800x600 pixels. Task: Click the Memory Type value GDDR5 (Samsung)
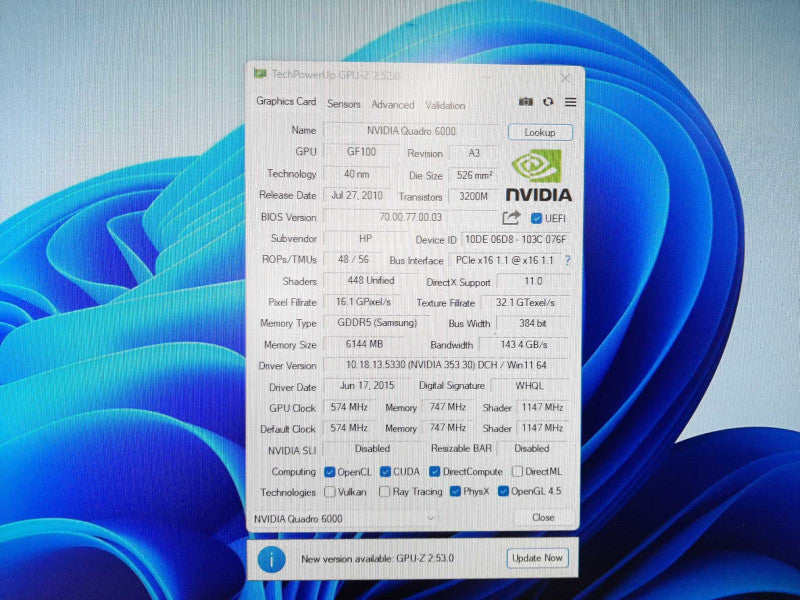tap(377, 323)
